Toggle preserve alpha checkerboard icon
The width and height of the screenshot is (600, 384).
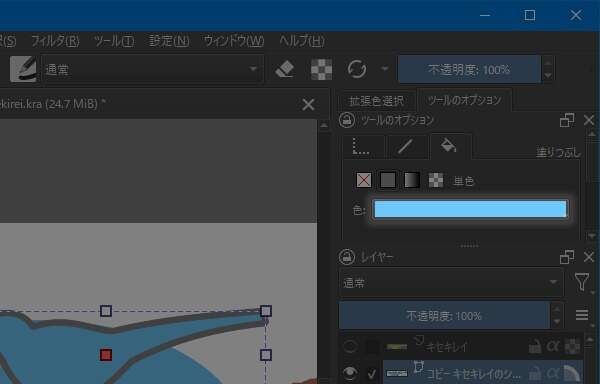[321, 69]
